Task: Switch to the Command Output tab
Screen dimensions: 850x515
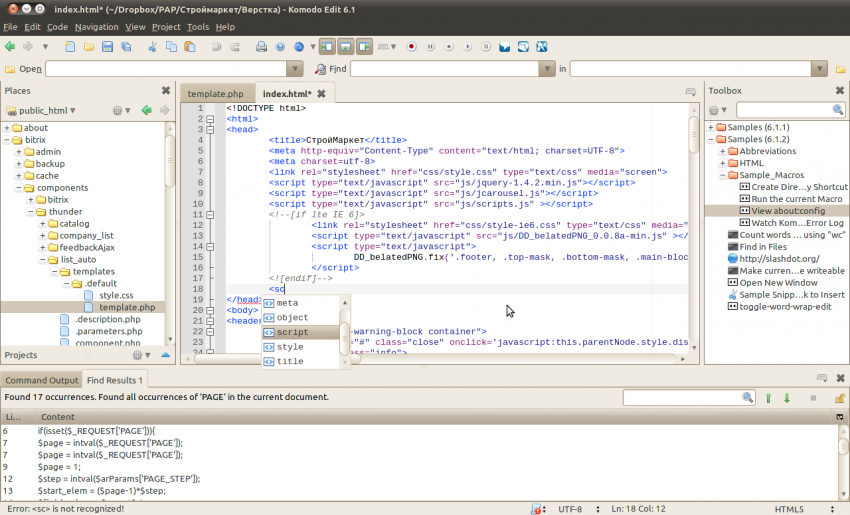Action: click(42, 380)
